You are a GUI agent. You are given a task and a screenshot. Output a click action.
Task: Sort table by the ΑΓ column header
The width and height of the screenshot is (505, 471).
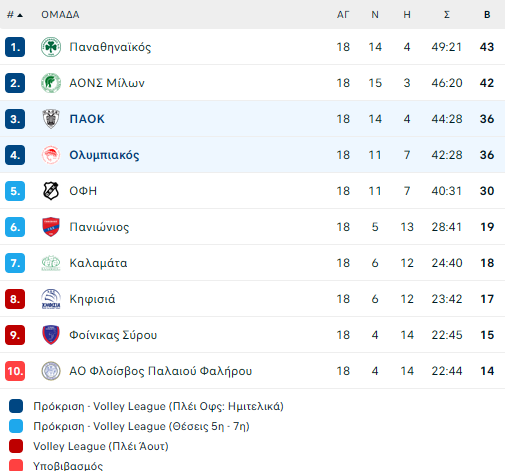(343, 15)
